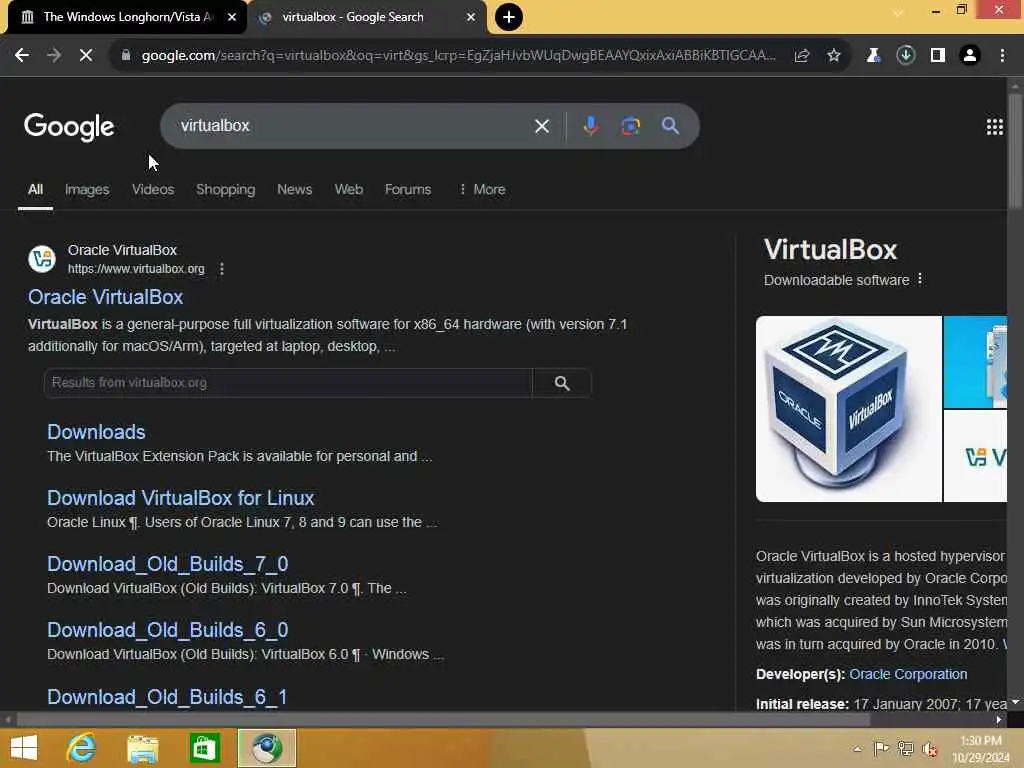Close the Windows Longhorn/Vista tab

231,17
